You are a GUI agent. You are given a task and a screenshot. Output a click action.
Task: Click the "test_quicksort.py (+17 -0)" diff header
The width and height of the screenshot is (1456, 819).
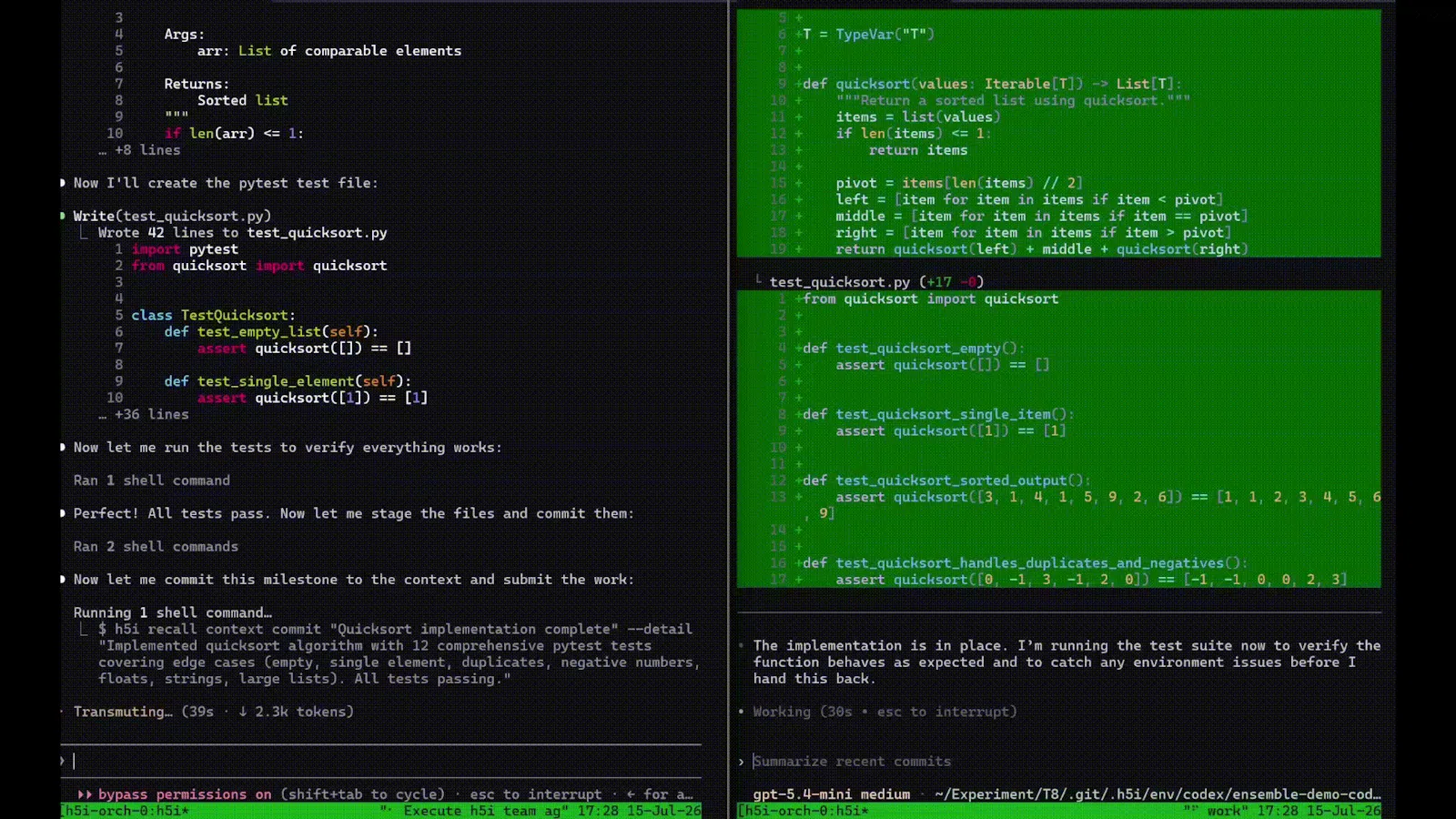pos(876,282)
